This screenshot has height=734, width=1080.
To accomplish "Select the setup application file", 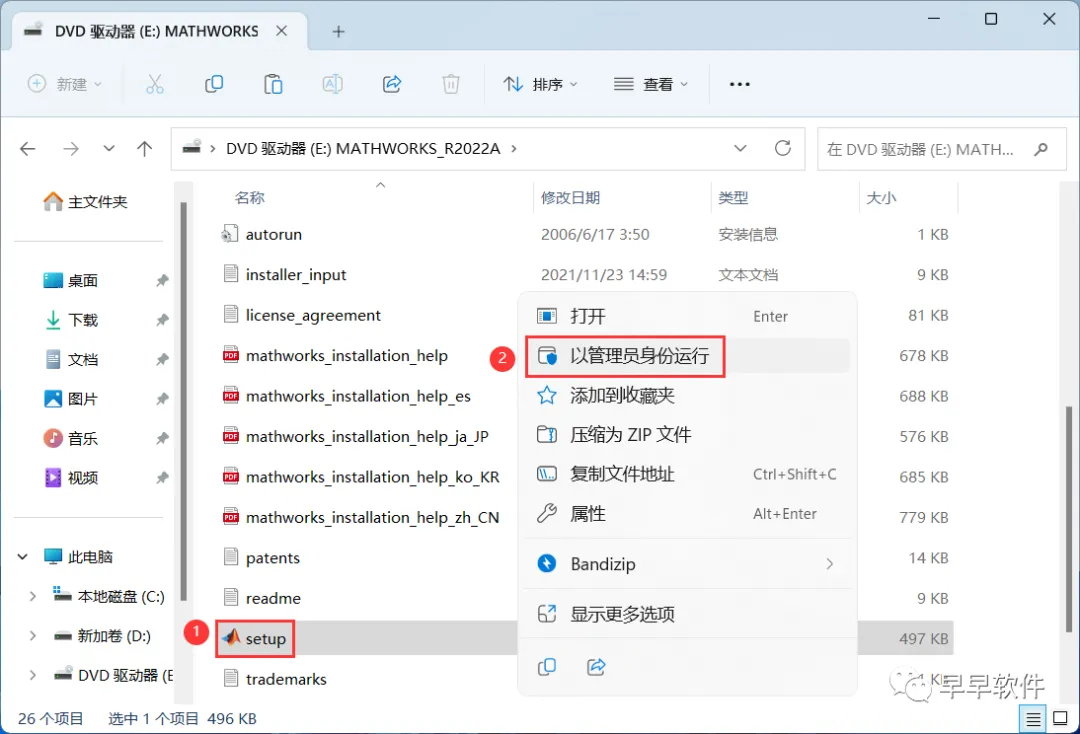I will tap(255, 638).
